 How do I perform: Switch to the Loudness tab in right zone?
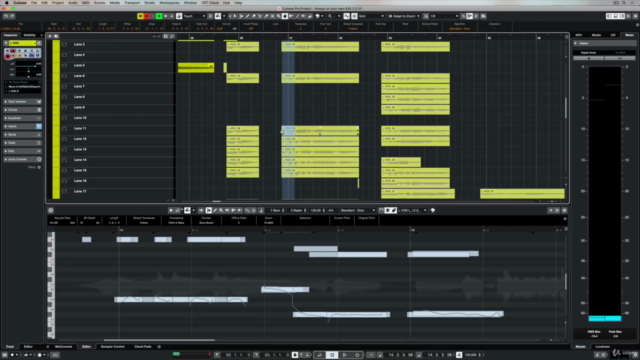(602, 347)
